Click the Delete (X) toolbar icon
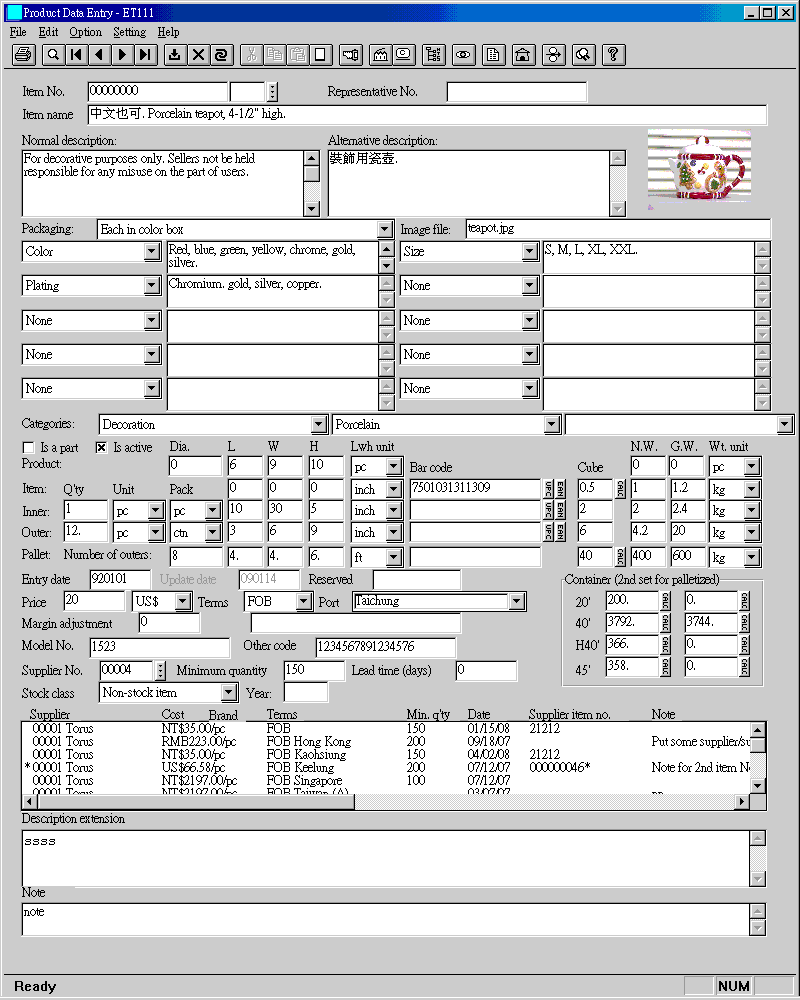The image size is (800, 1000). point(198,55)
